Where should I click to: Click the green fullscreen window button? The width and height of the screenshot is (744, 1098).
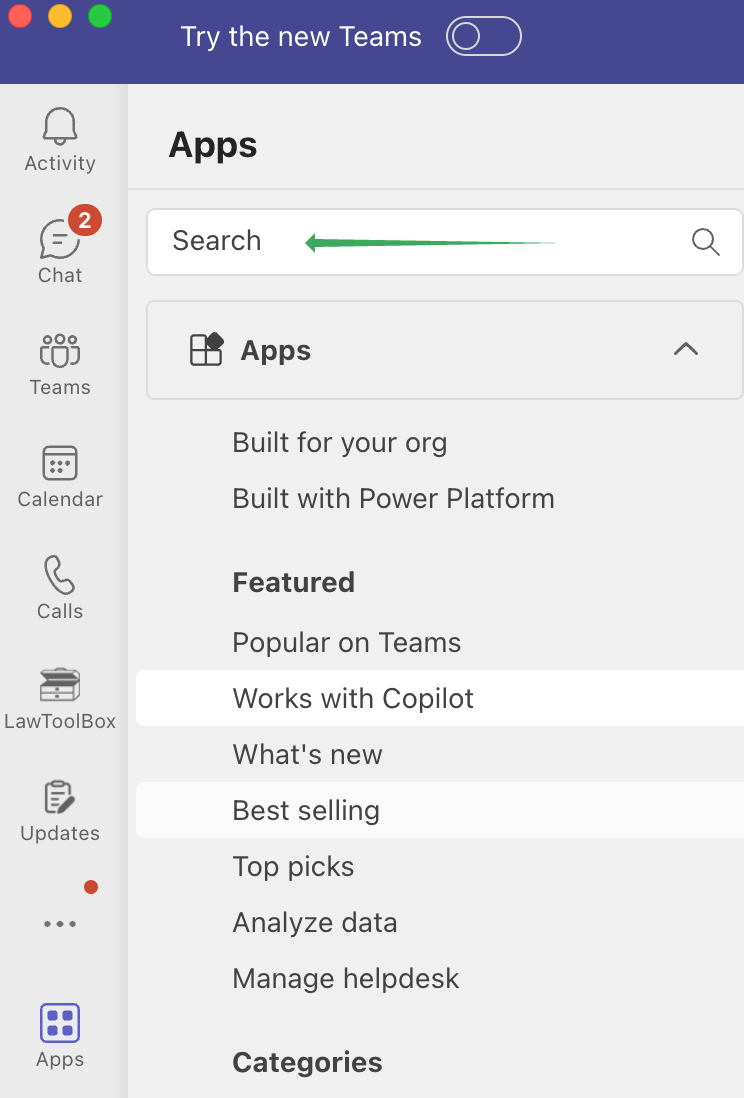(100, 15)
